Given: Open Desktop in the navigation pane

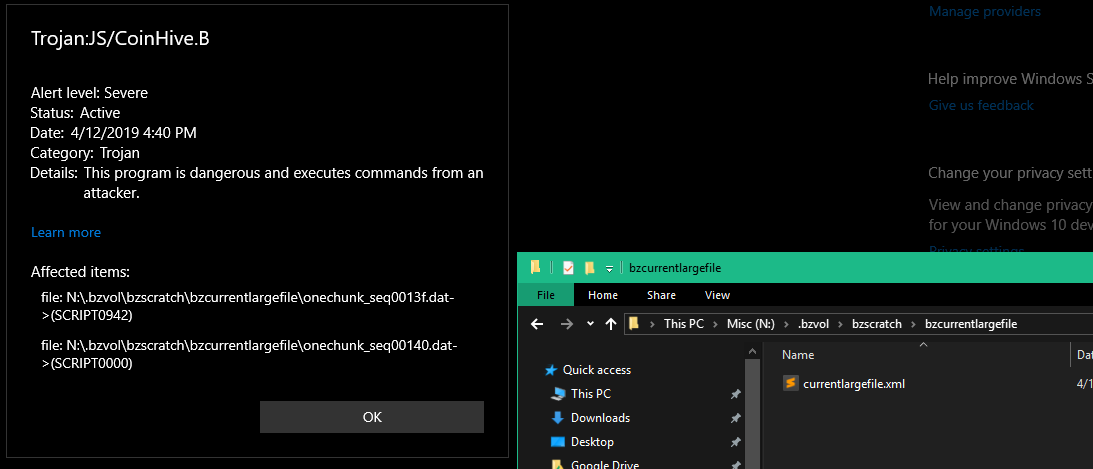Looking at the screenshot, I should point(592,442).
